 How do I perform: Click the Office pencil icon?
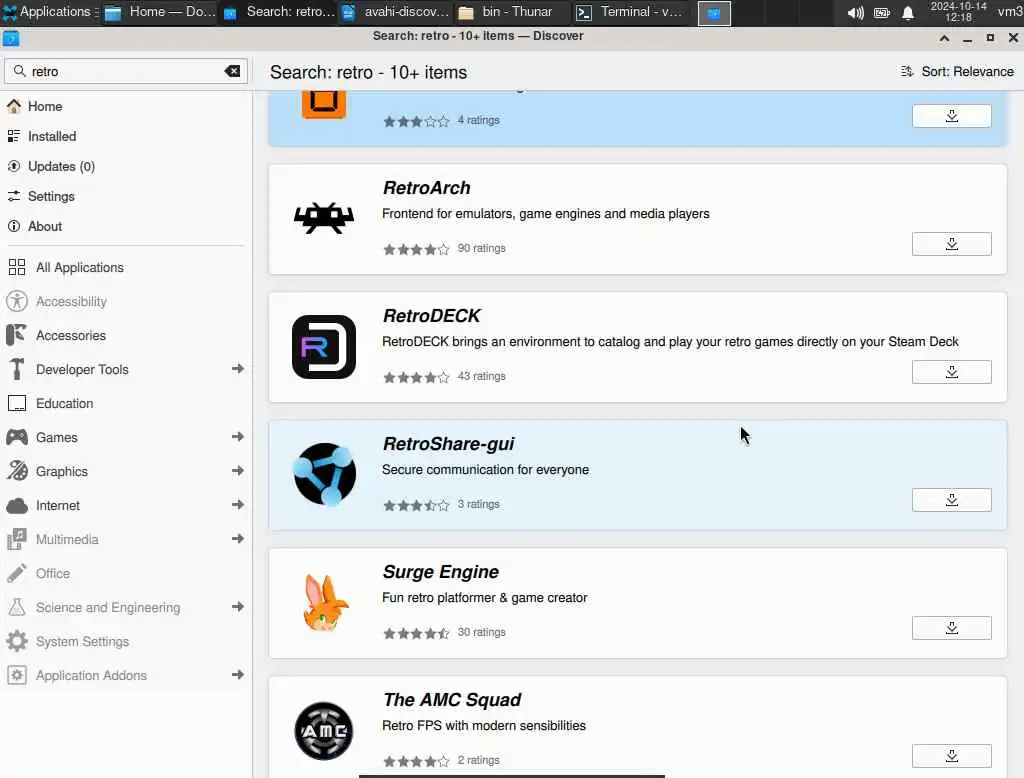pyautogui.click(x=17, y=573)
